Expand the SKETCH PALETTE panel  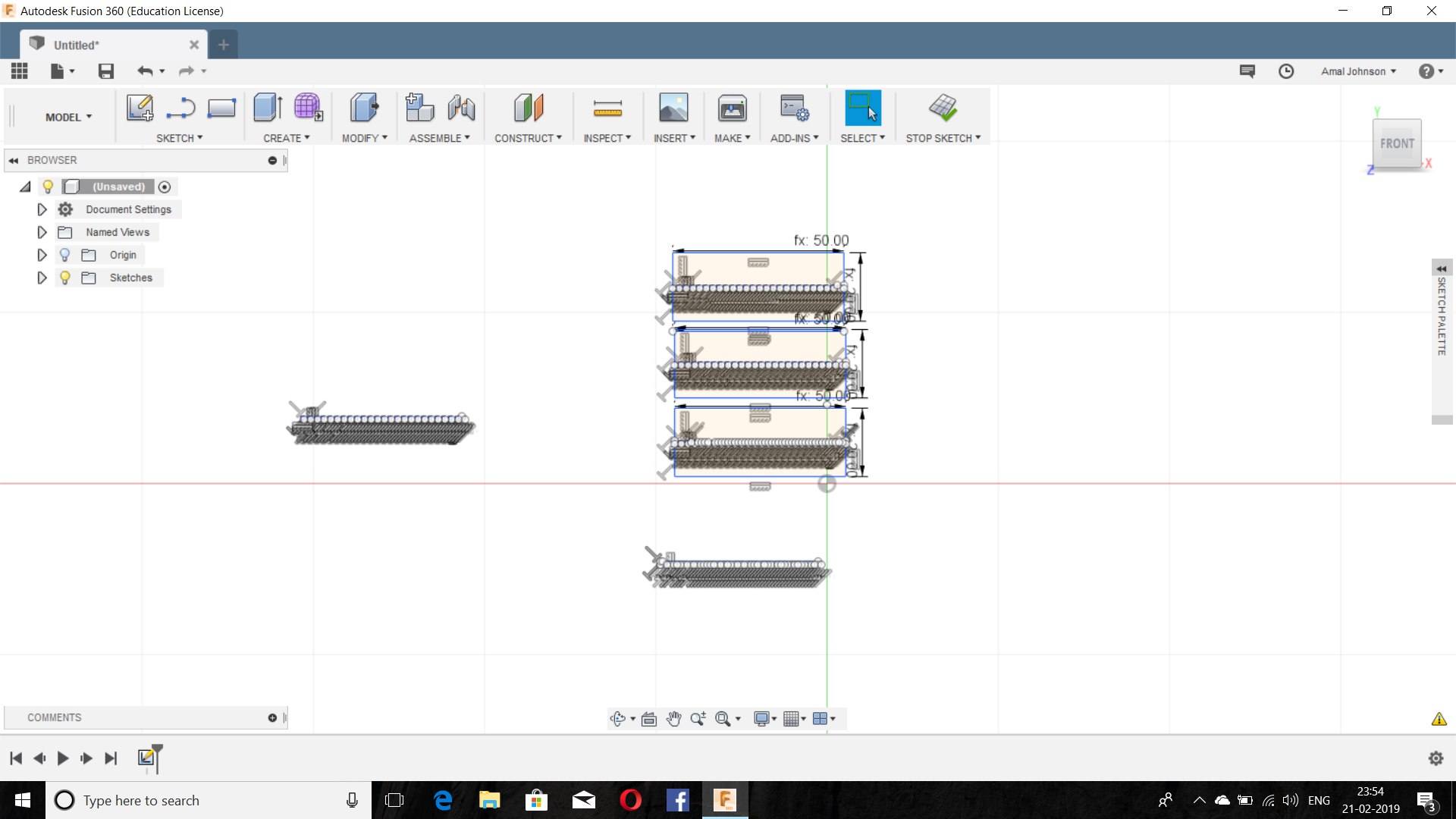(x=1442, y=269)
